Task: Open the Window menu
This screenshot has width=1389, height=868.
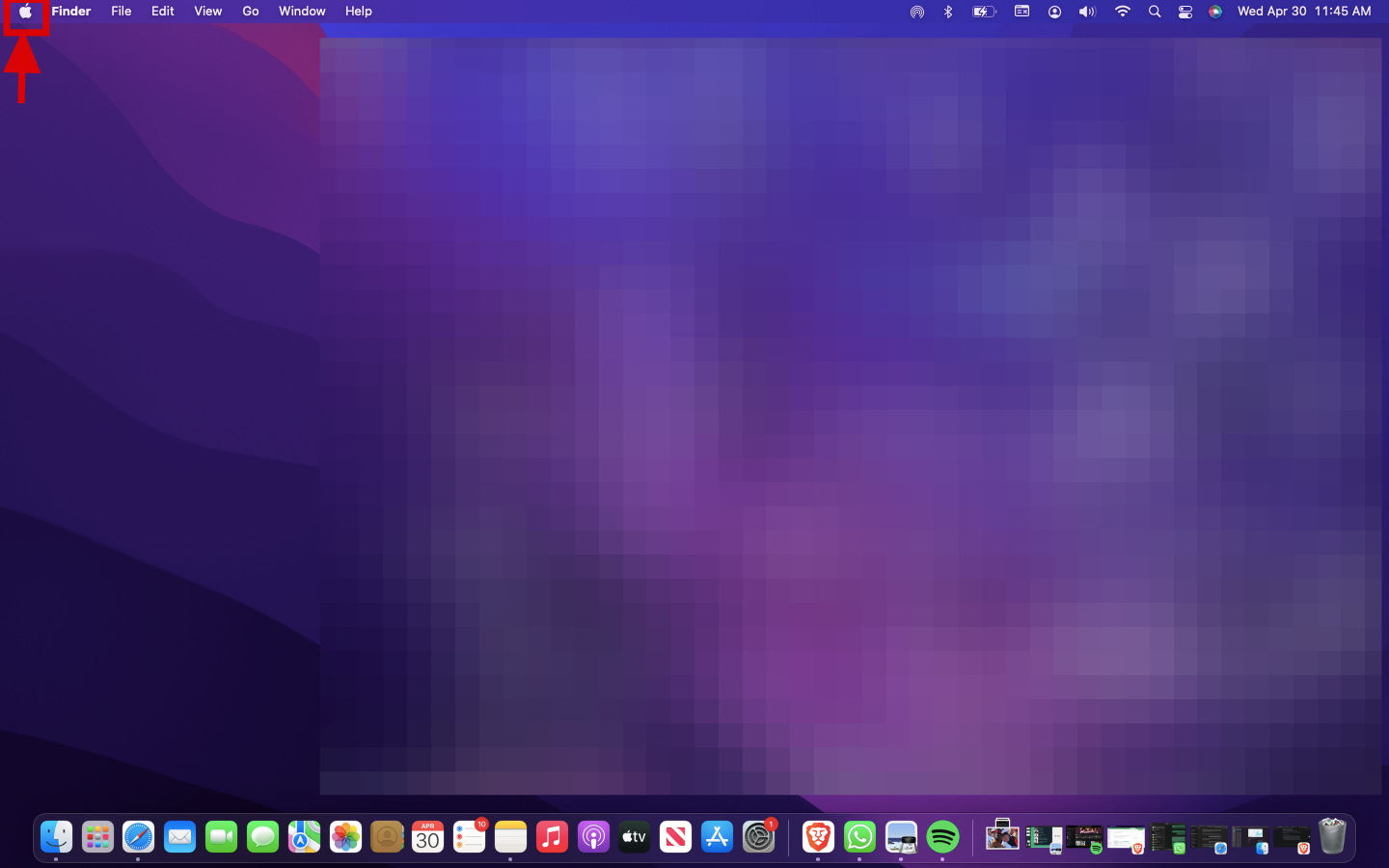Action: 302,12
